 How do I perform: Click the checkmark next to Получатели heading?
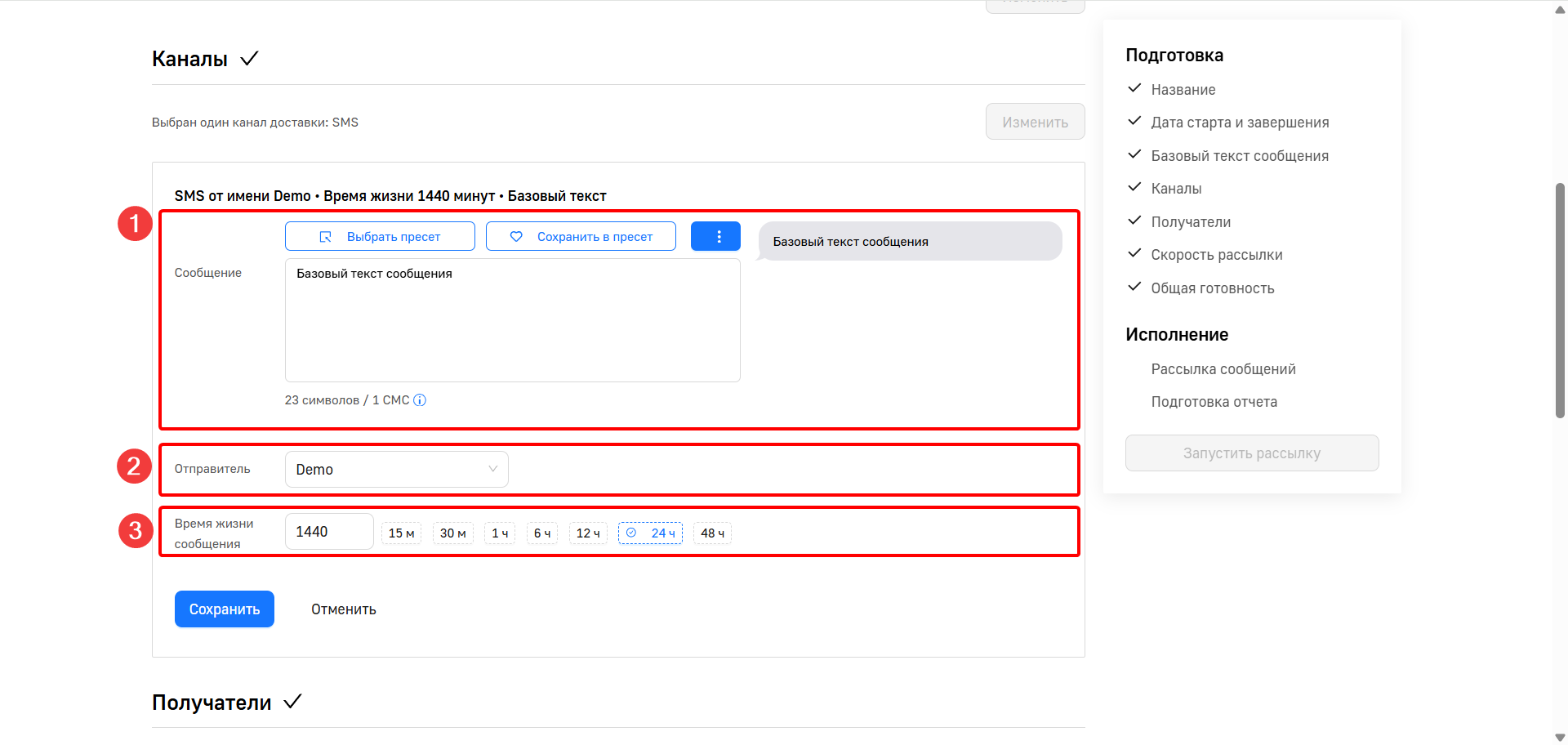pyautogui.click(x=292, y=702)
